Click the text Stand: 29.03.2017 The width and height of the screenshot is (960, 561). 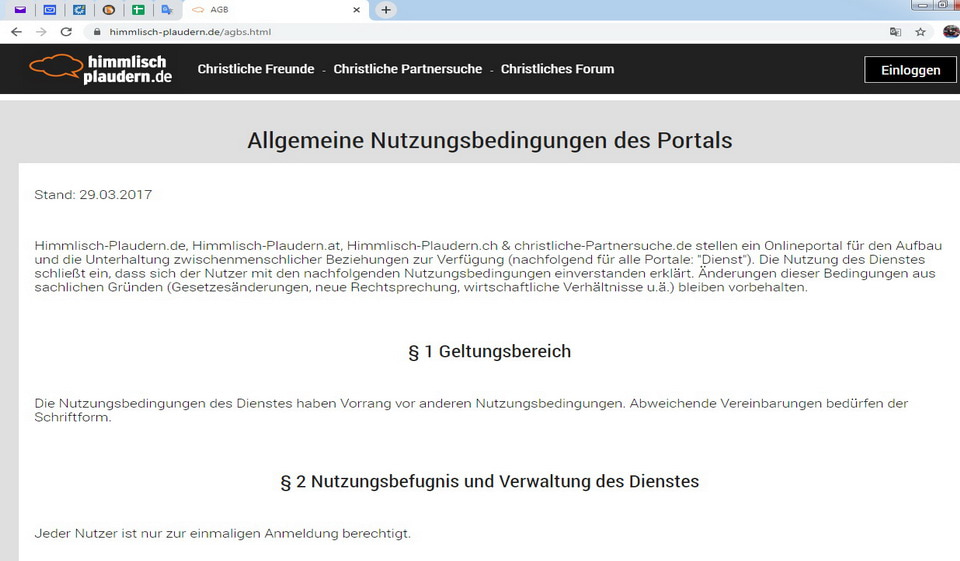(93, 195)
